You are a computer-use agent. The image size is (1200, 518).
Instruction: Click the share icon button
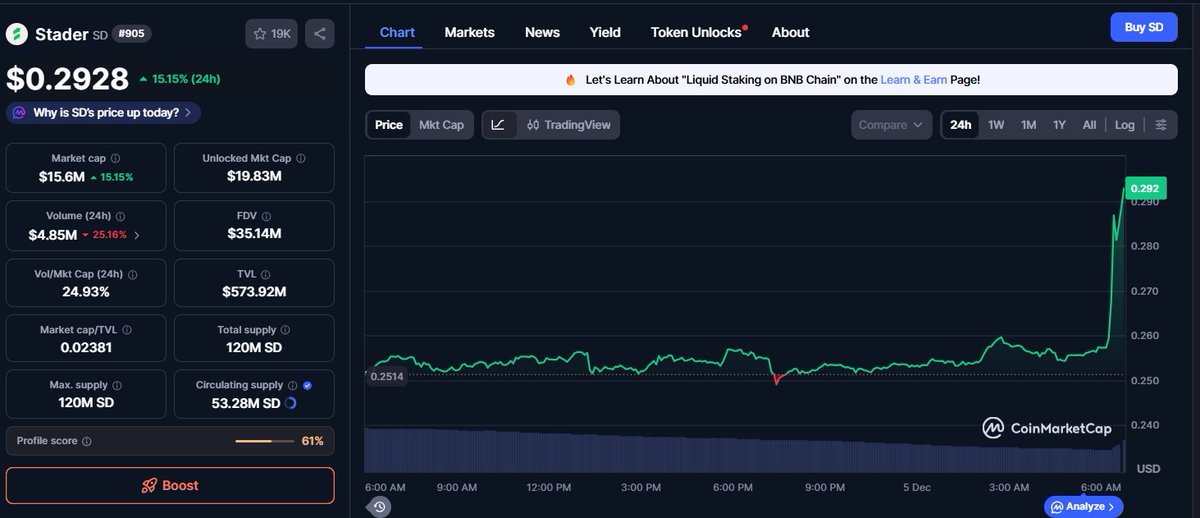pyautogui.click(x=320, y=34)
